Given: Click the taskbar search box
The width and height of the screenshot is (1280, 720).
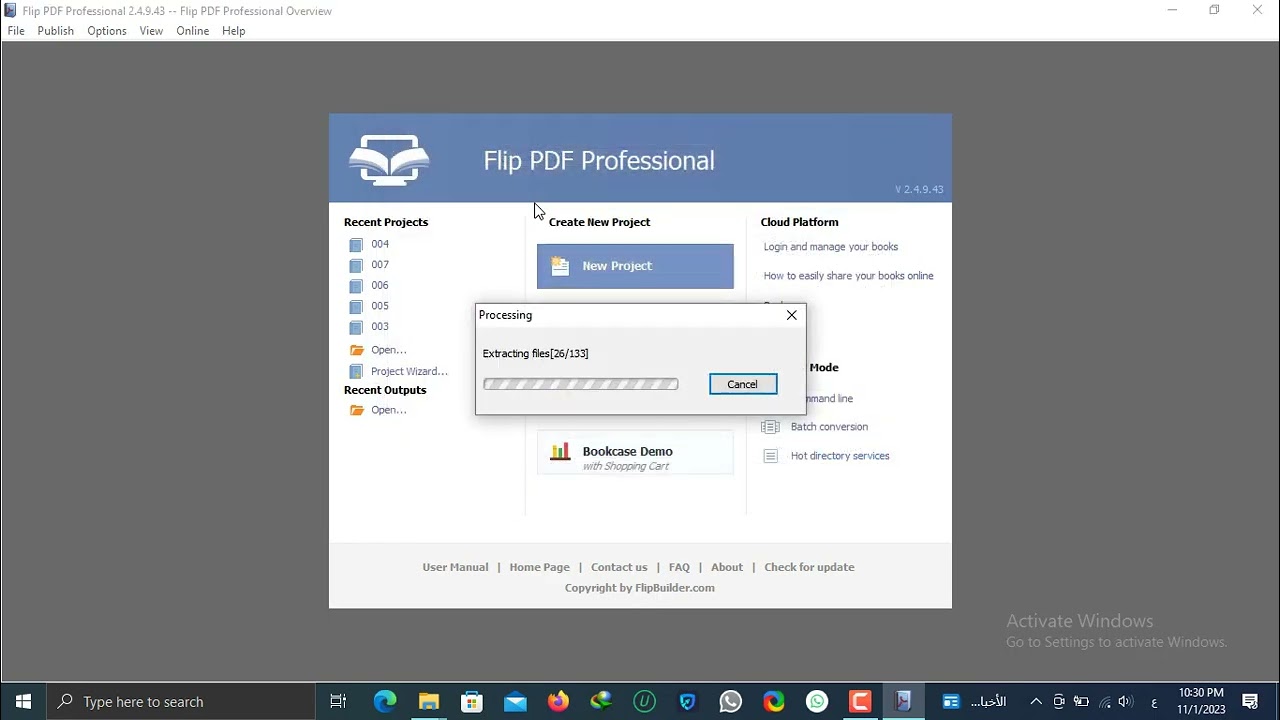Looking at the screenshot, I should 181,701.
